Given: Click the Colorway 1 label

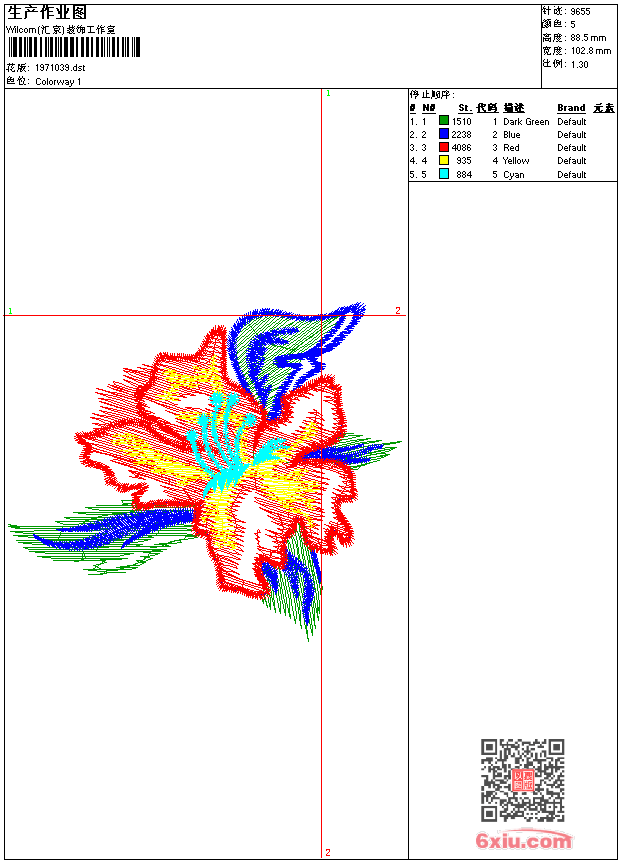Looking at the screenshot, I should [x=58, y=82].
